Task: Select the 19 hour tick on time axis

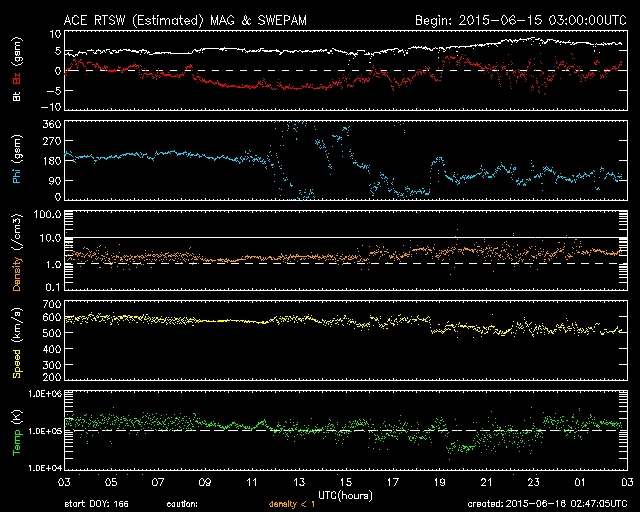Action: 438,482
